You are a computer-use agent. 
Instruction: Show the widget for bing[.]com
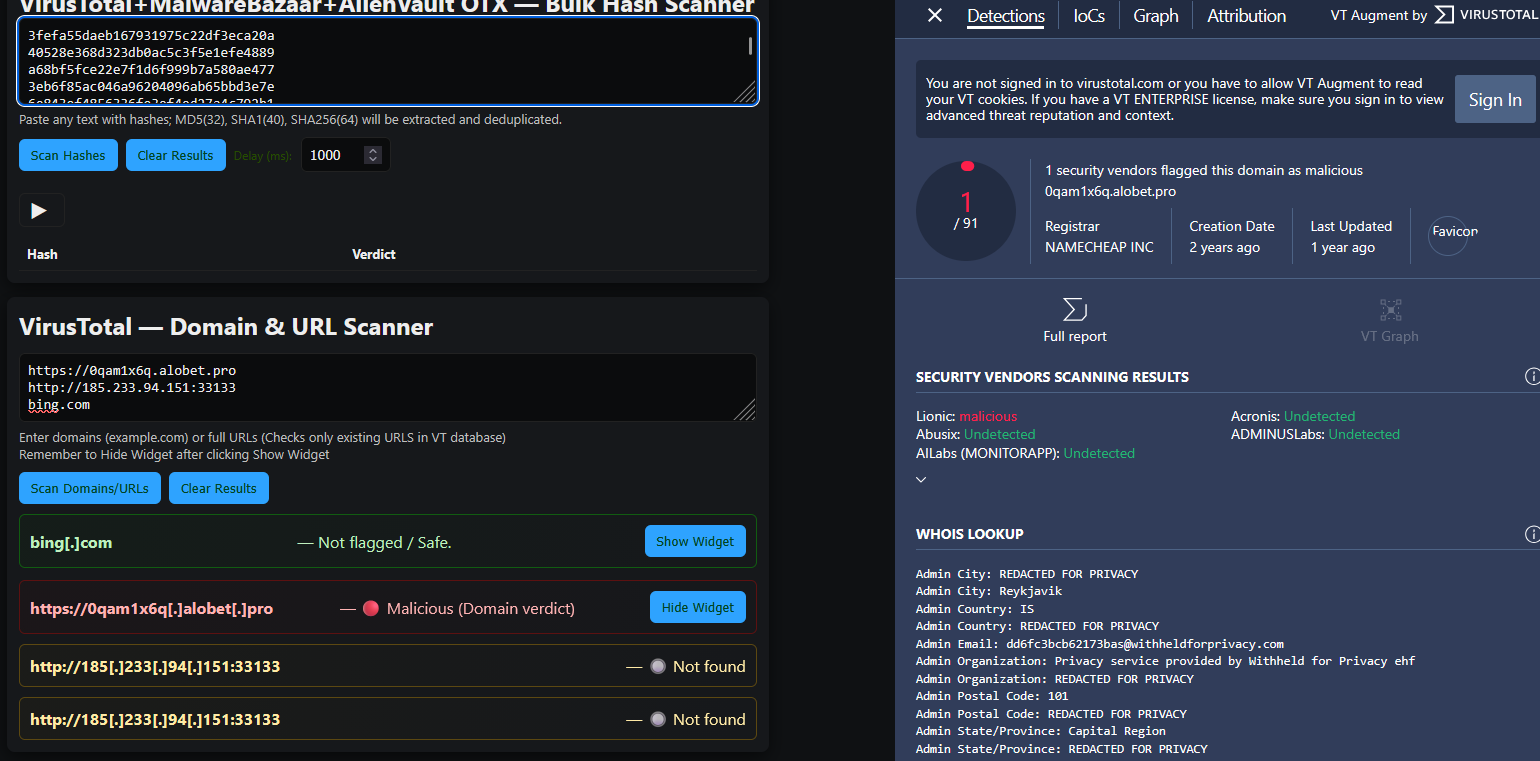click(695, 541)
